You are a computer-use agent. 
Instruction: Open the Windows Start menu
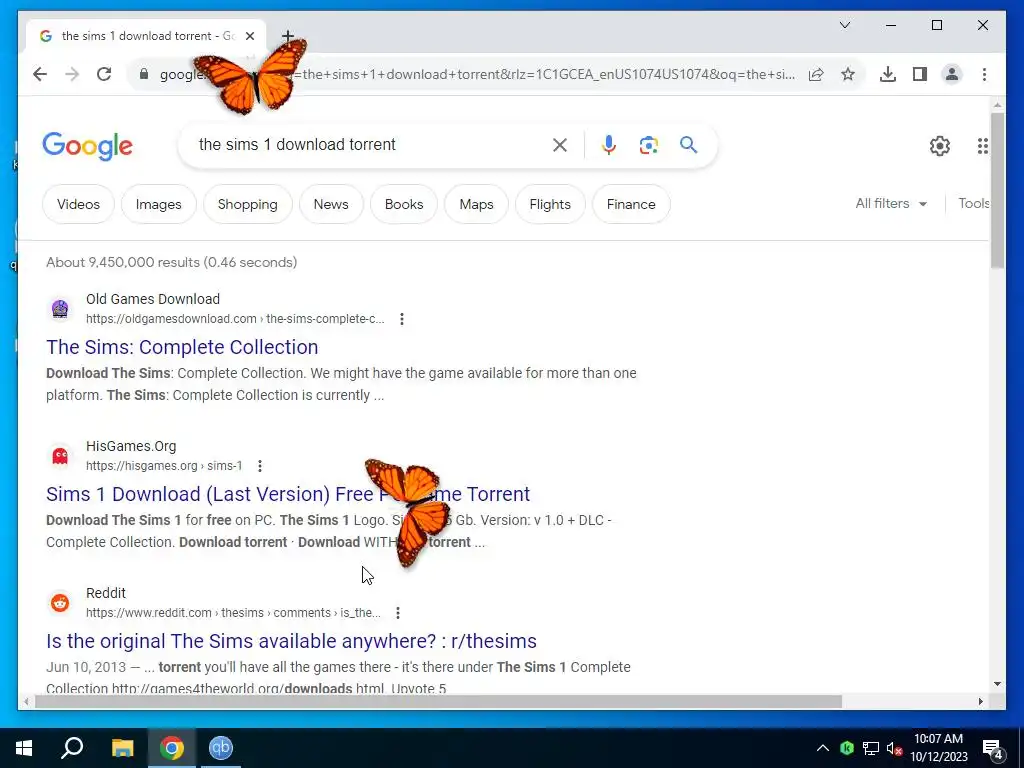pos(24,748)
